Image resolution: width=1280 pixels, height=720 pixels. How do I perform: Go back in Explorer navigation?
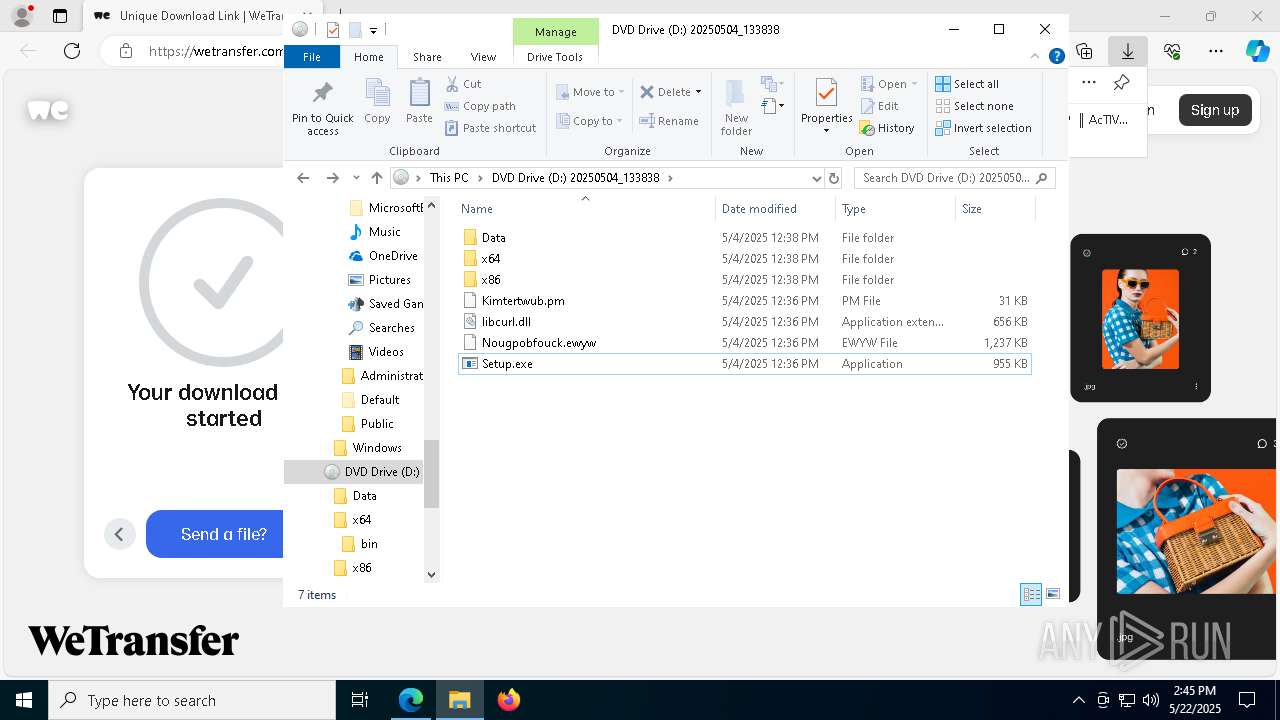pyautogui.click(x=303, y=178)
